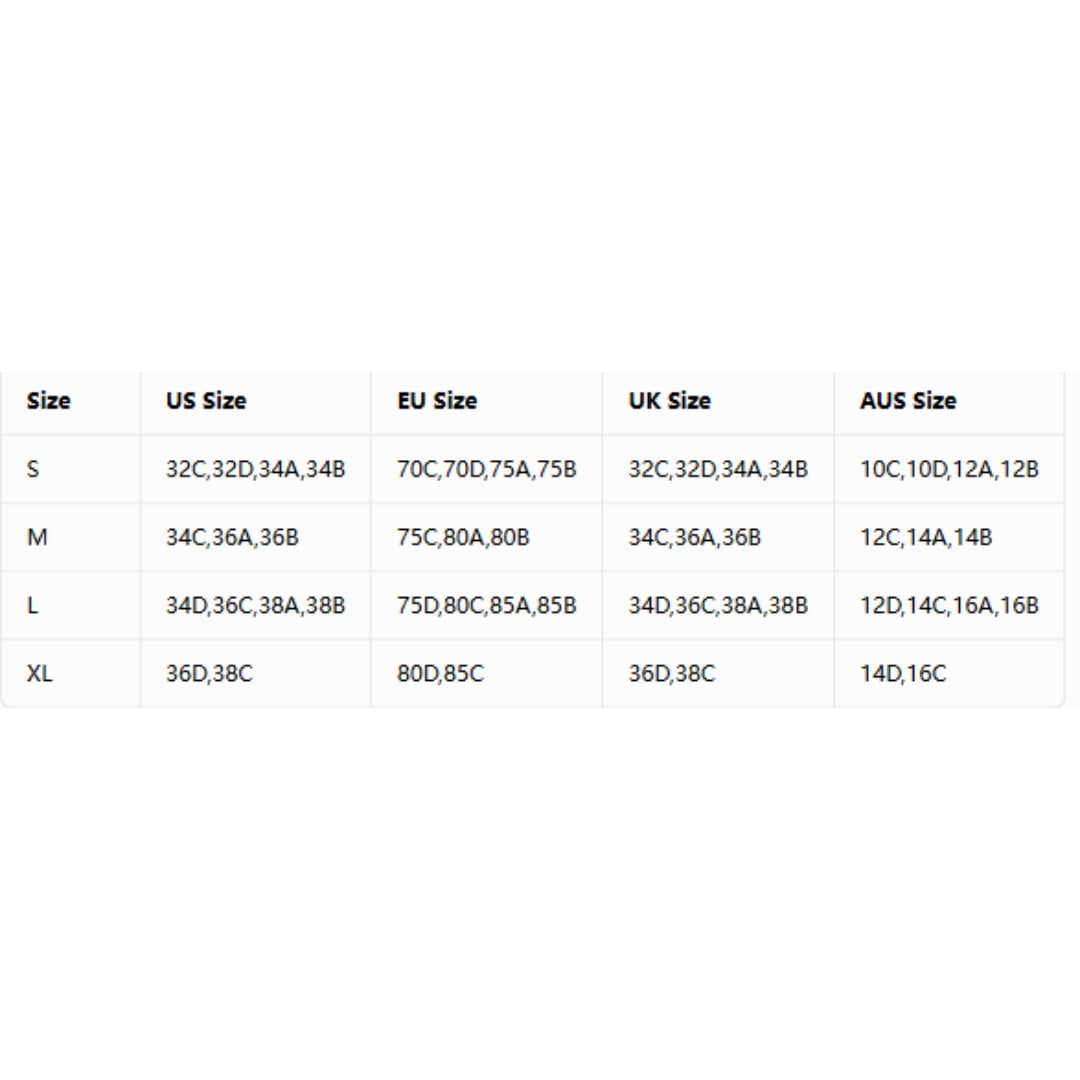Screen dimensions: 1080x1080
Task: Click AUS cell 12D,14C,16A,16B
Action: click(x=949, y=605)
